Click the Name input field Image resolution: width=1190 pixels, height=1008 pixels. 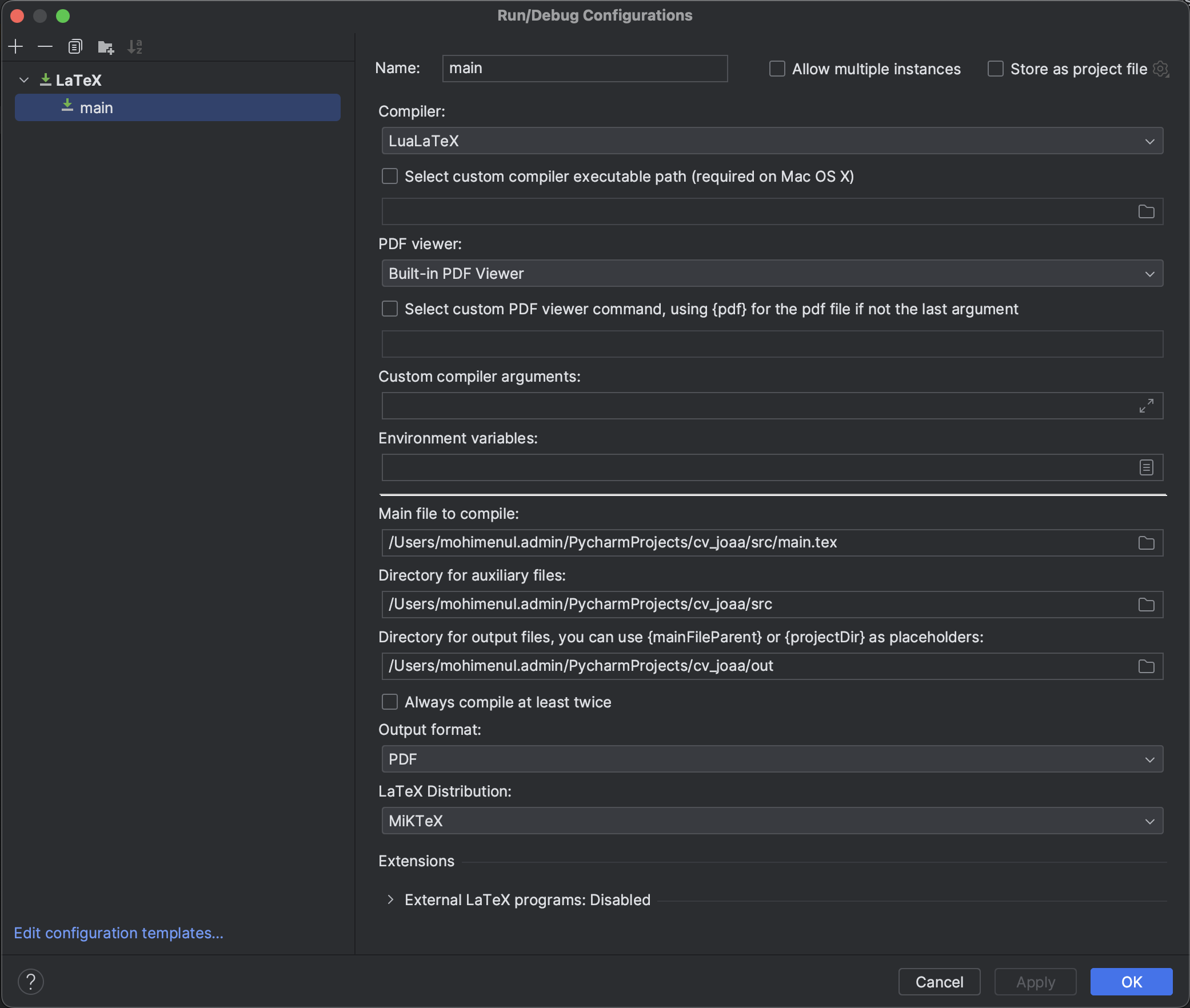tap(584, 69)
